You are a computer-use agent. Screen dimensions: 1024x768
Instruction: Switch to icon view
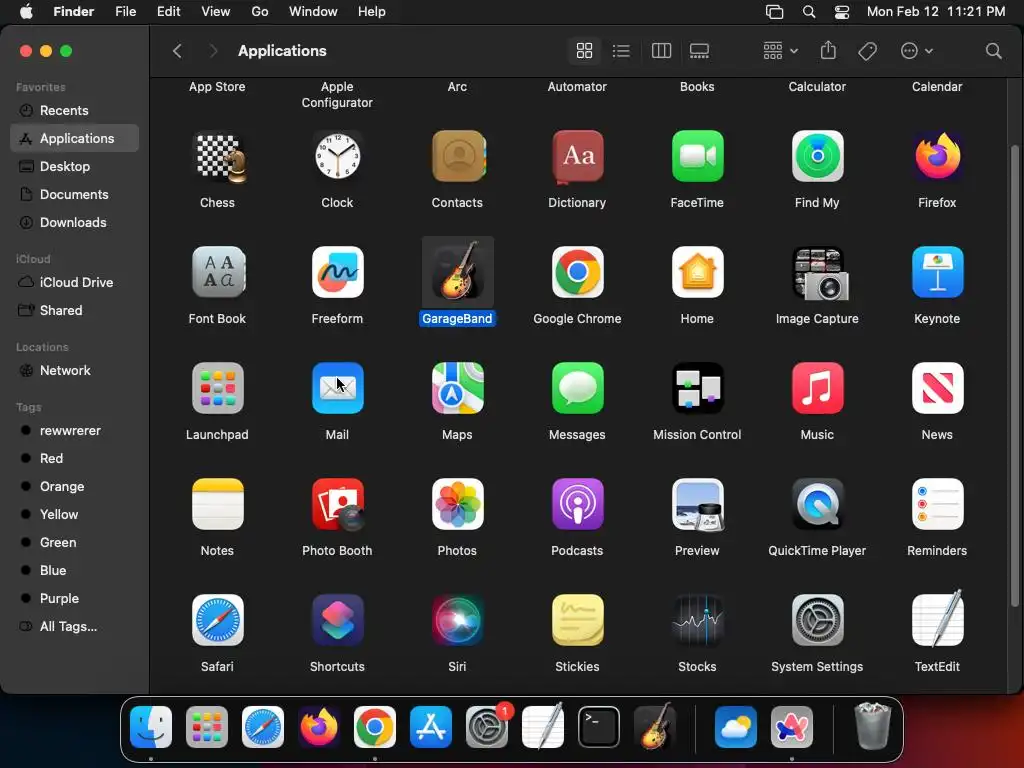click(x=584, y=50)
